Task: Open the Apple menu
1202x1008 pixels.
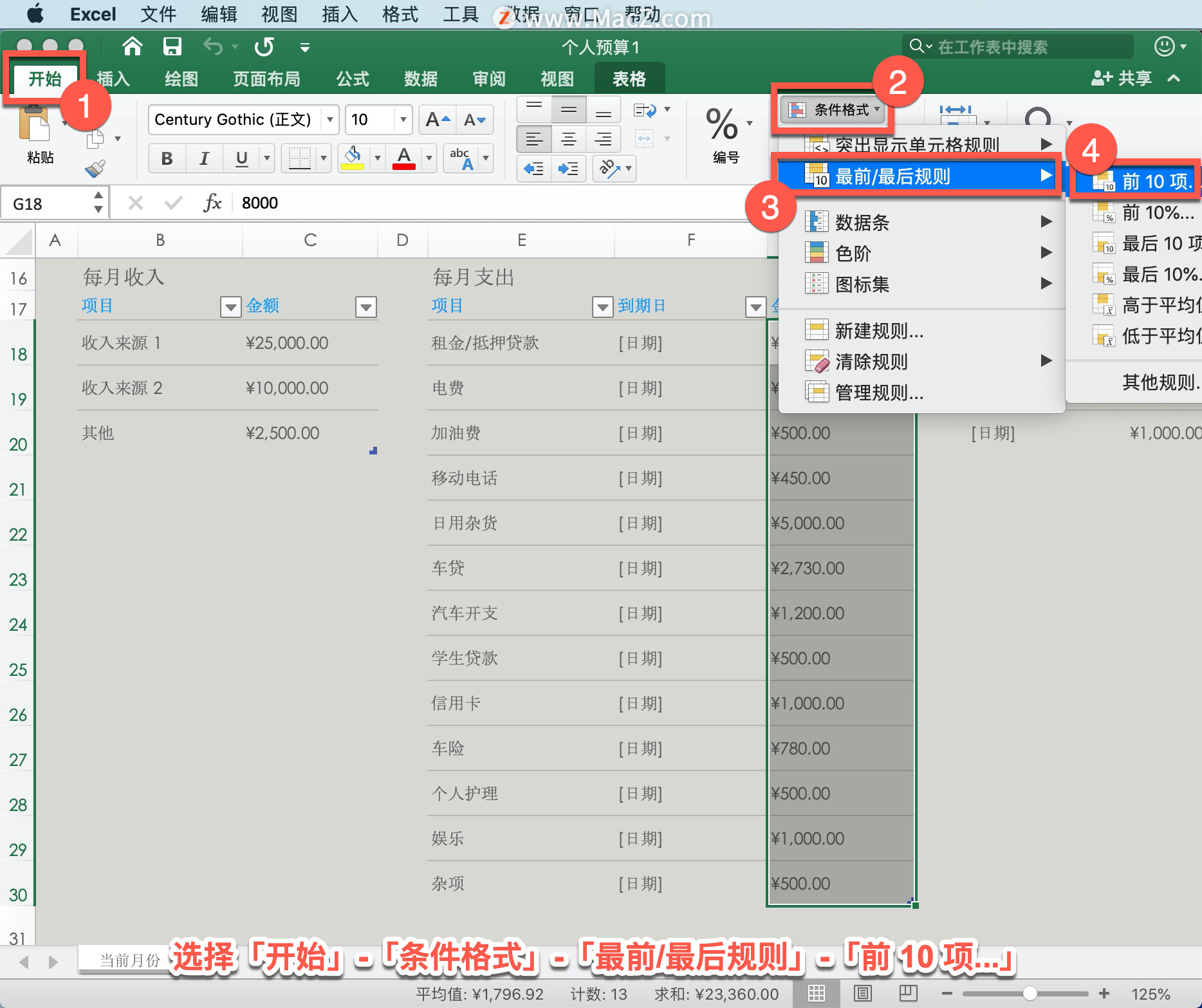Action: 35,14
